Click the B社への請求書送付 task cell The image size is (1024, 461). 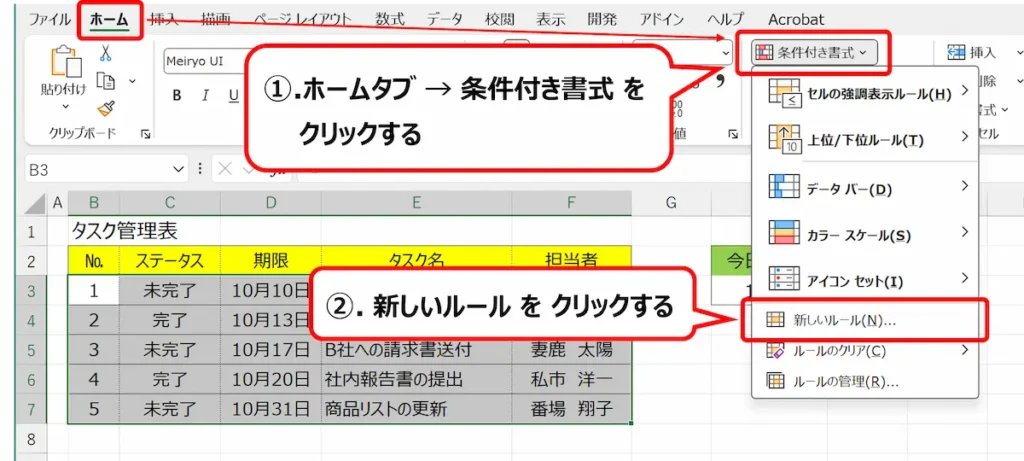coord(417,349)
